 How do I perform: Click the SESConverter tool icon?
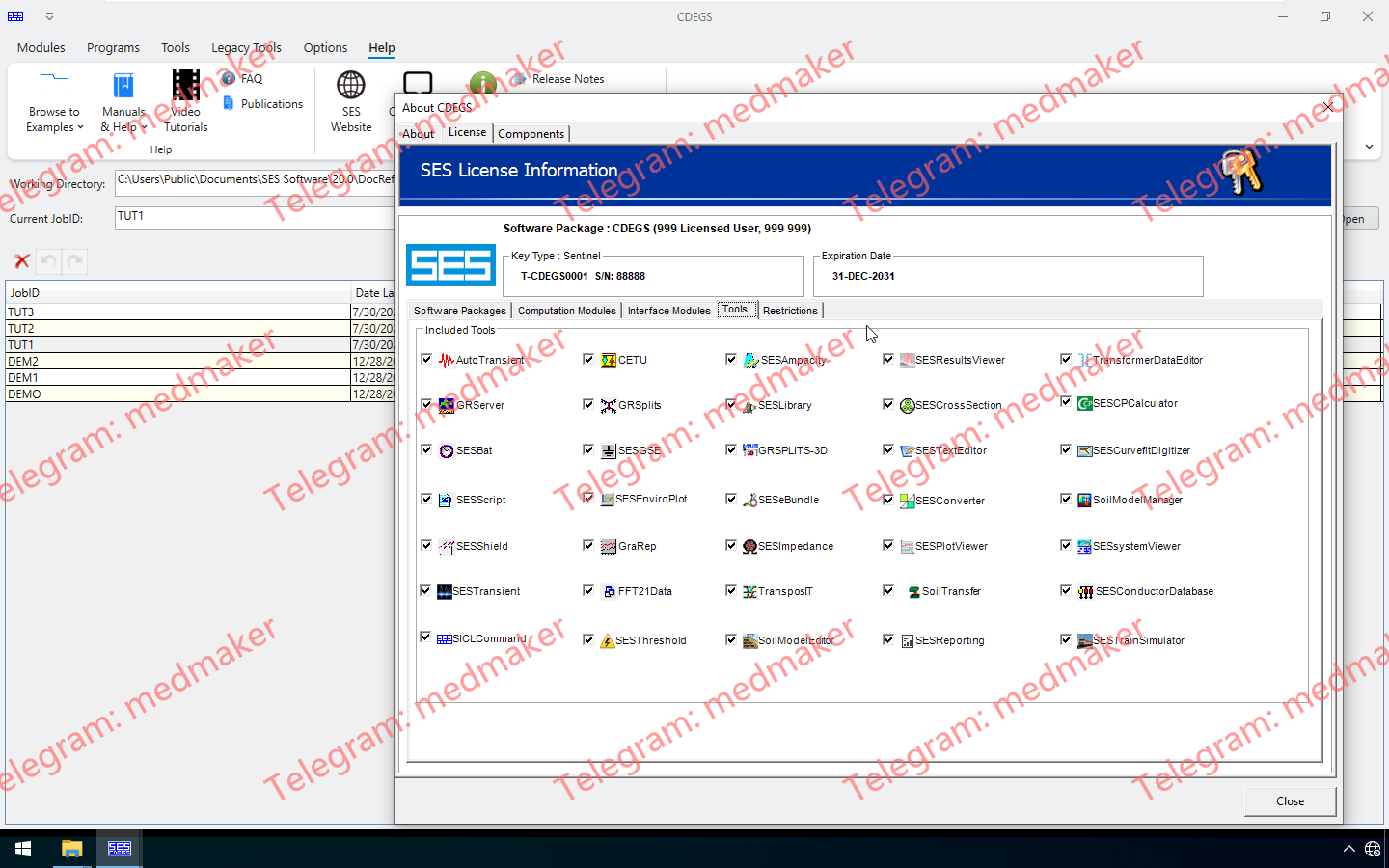(907, 502)
